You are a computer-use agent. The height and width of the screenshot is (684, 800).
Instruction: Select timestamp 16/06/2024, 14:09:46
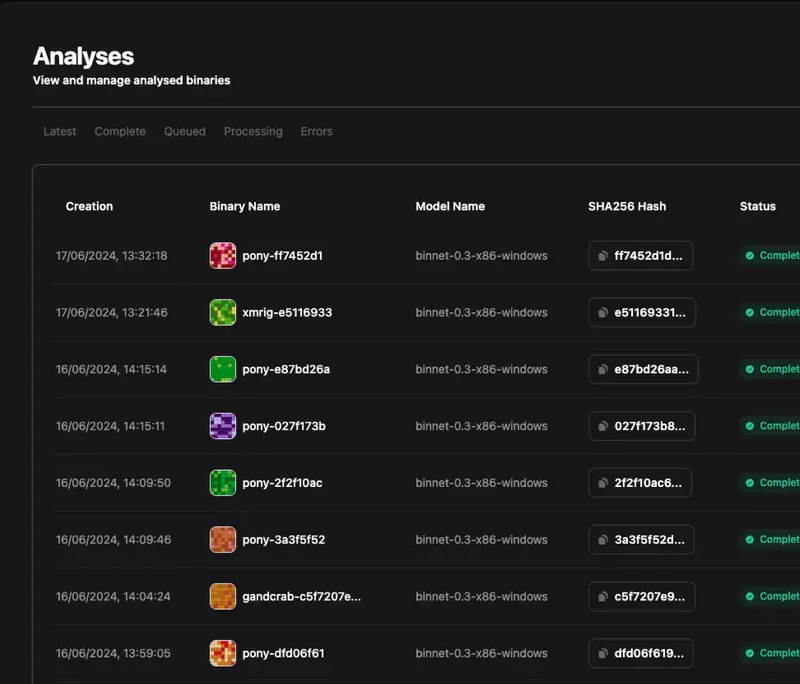coord(113,540)
